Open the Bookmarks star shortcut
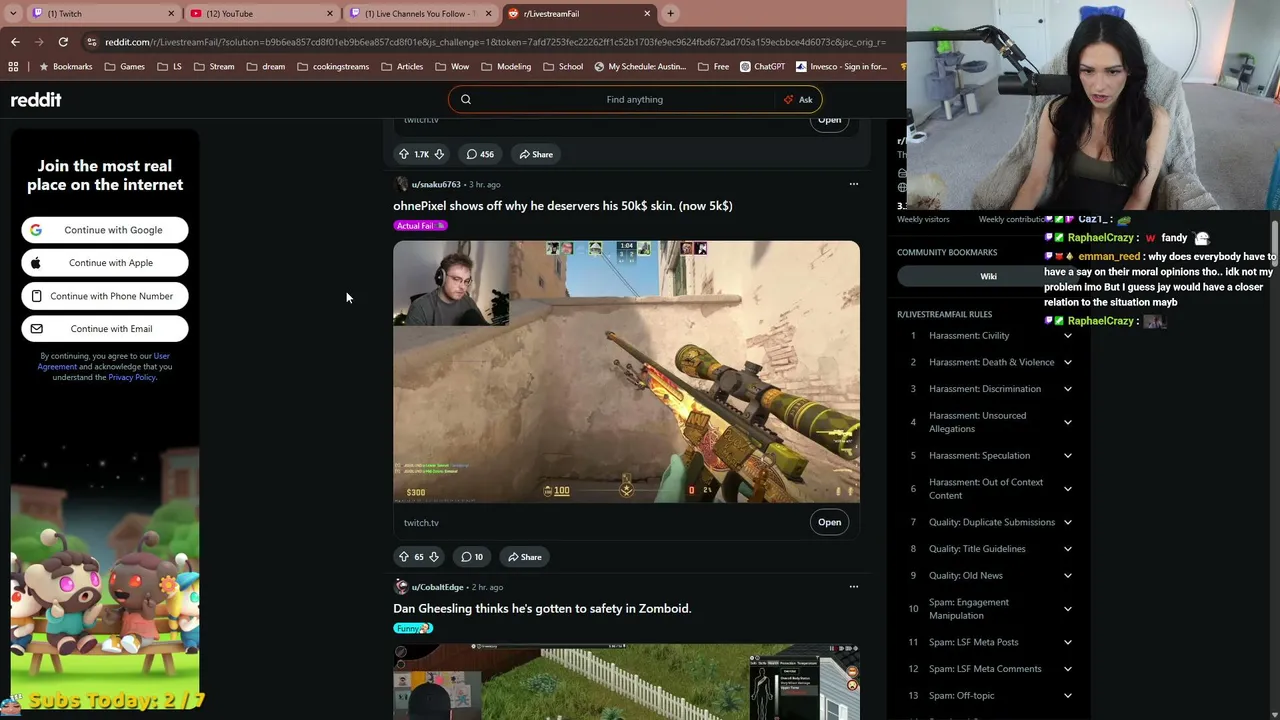Screen dimensions: 1280x720 click(x=65, y=67)
